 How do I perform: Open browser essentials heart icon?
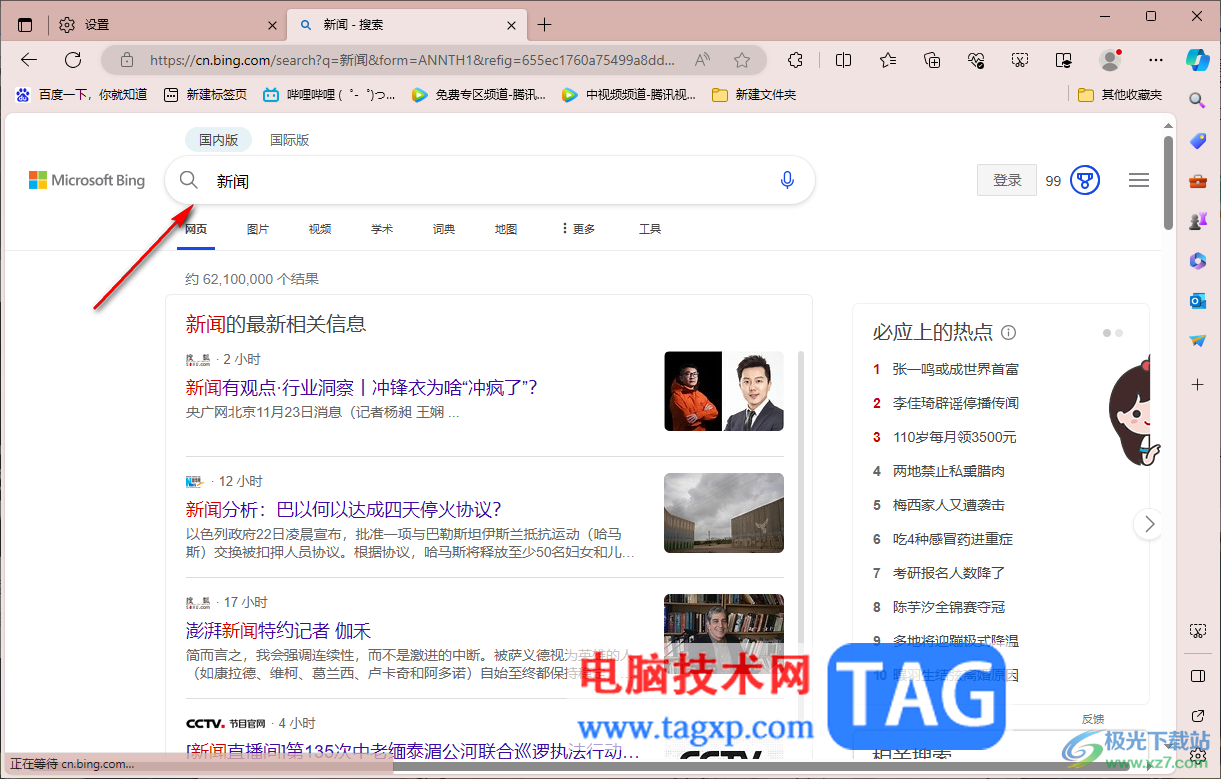(x=976, y=60)
